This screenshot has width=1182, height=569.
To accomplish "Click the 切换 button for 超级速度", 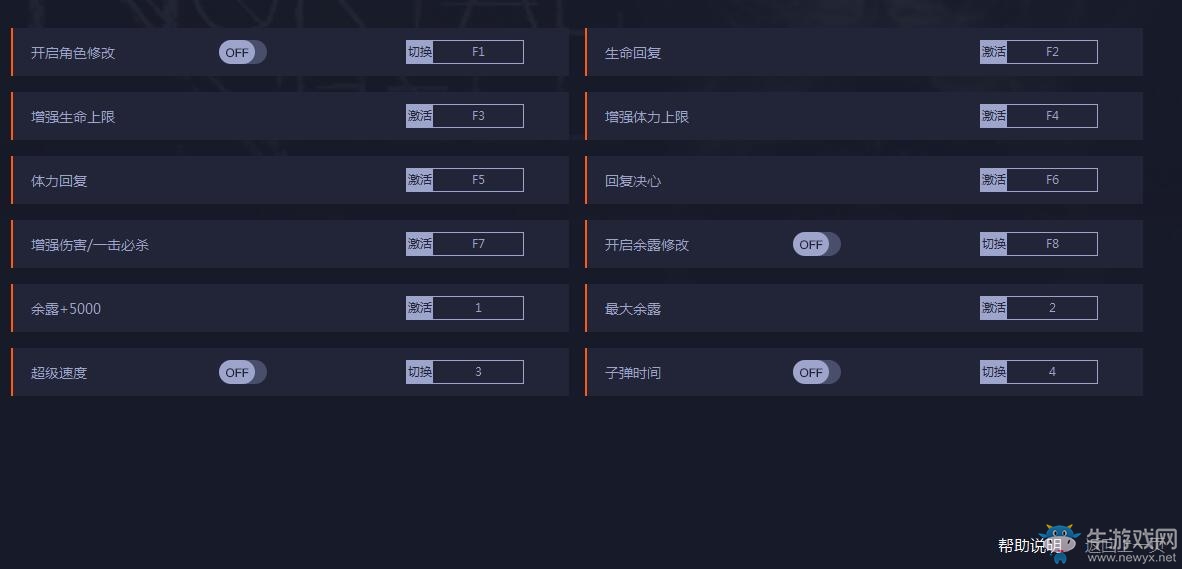I will click(419, 372).
